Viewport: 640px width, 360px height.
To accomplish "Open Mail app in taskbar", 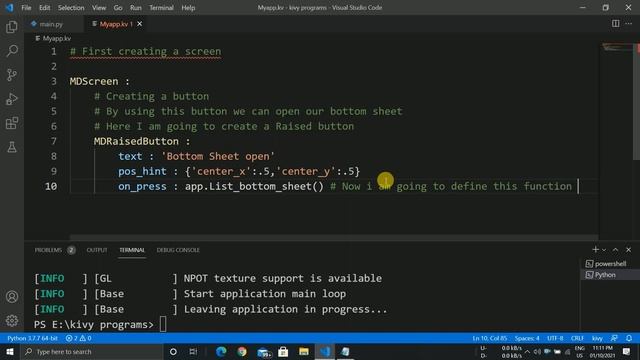I will click(264, 352).
